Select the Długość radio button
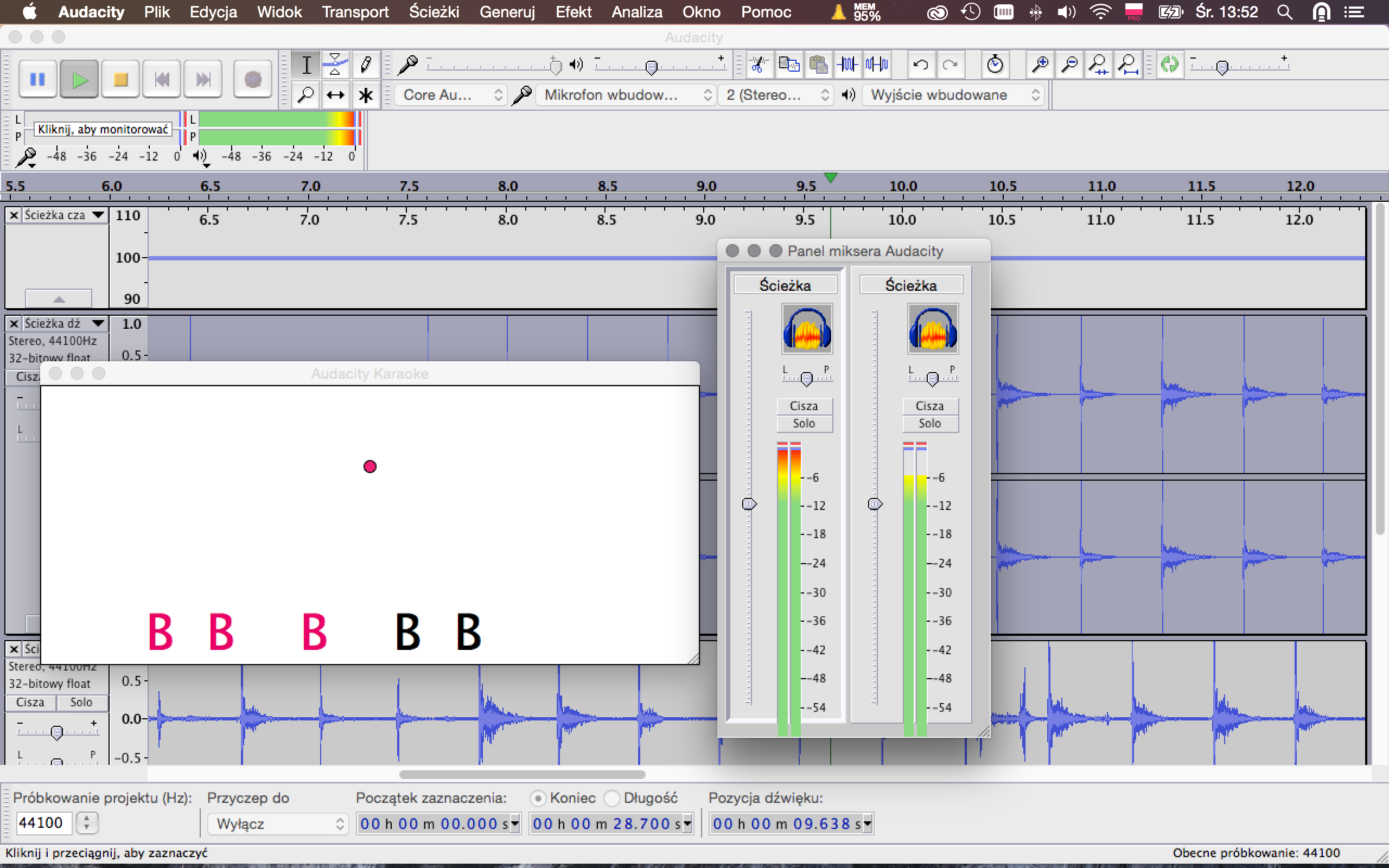This screenshot has width=1389, height=868. coord(613,798)
